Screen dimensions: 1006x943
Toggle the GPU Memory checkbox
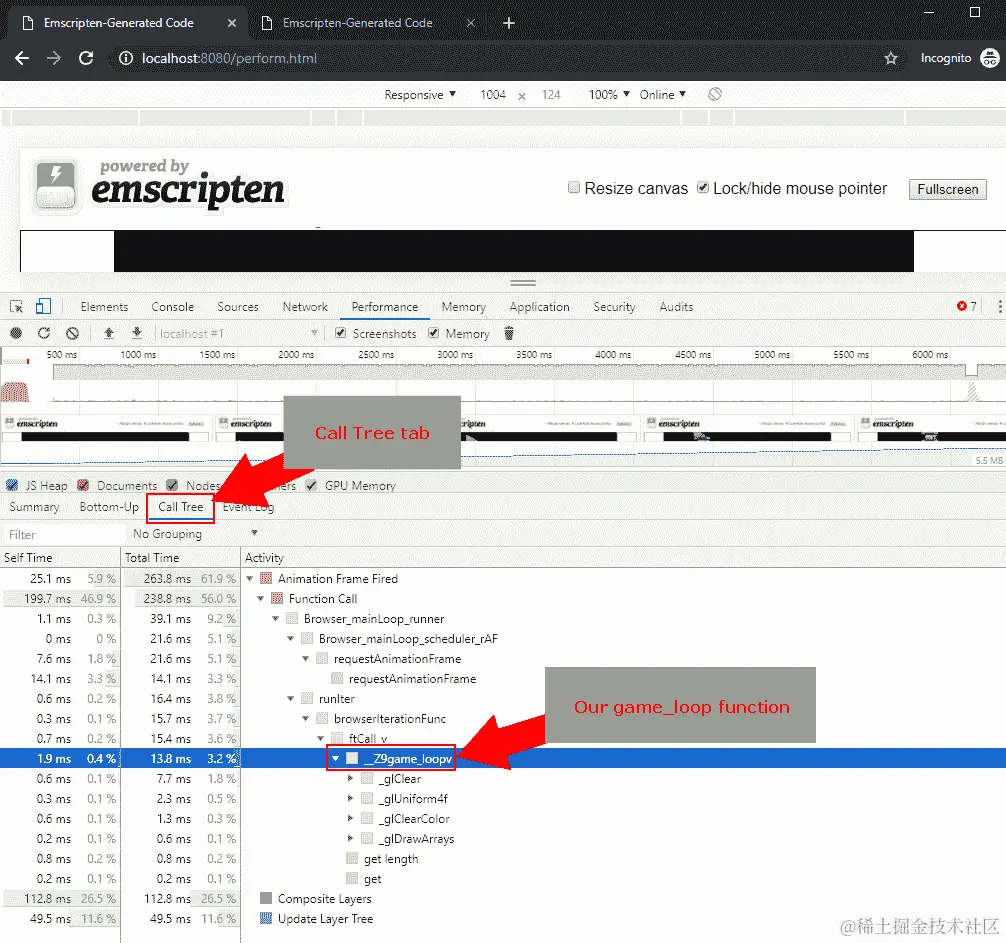(311, 485)
